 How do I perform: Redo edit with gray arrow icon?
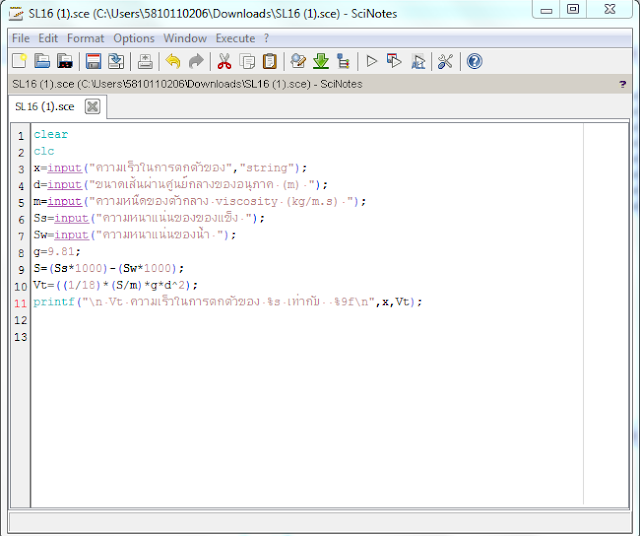[x=196, y=61]
